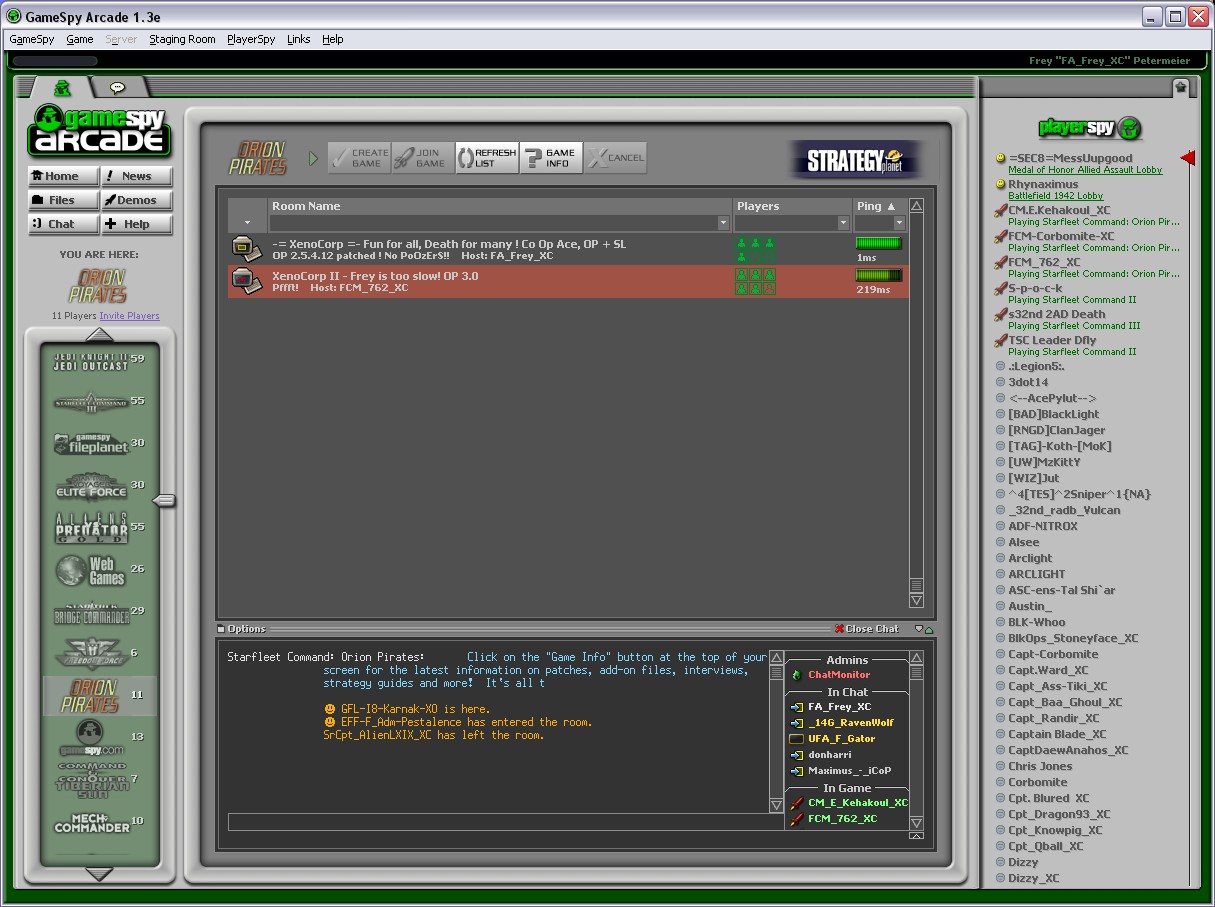Image resolution: width=1215 pixels, height=907 pixels.
Task: Click the News navigation button
Action: (136, 176)
